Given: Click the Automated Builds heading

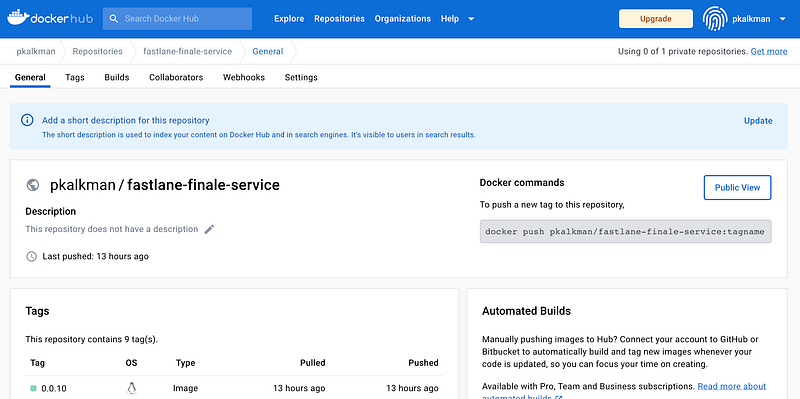Looking at the screenshot, I should [x=527, y=311].
